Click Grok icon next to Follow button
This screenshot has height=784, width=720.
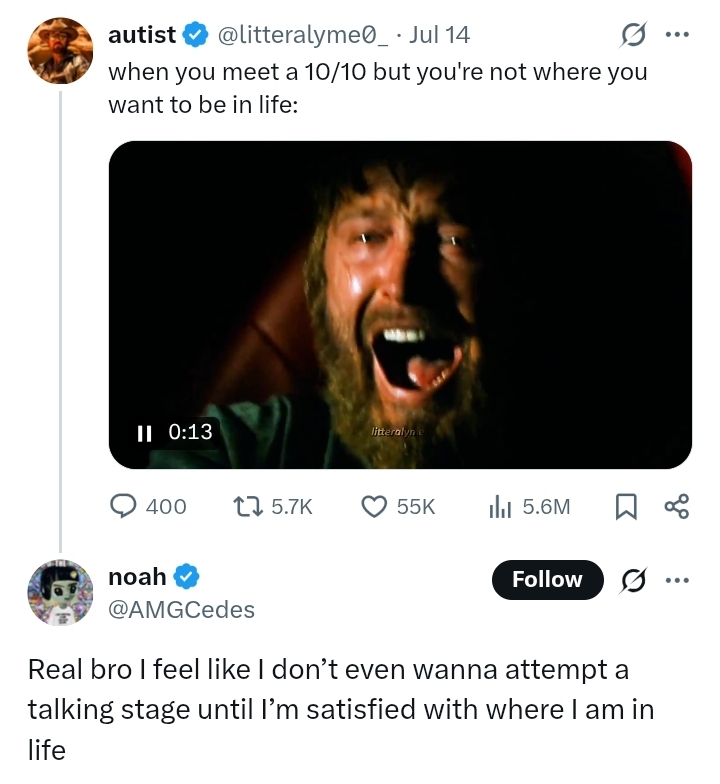click(634, 580)
